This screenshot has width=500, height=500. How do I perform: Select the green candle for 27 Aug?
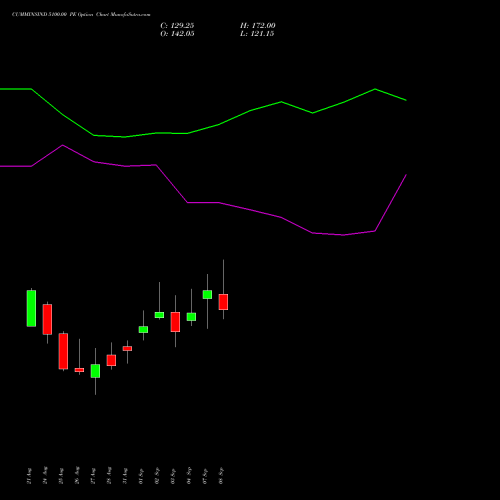click(95, 371)
